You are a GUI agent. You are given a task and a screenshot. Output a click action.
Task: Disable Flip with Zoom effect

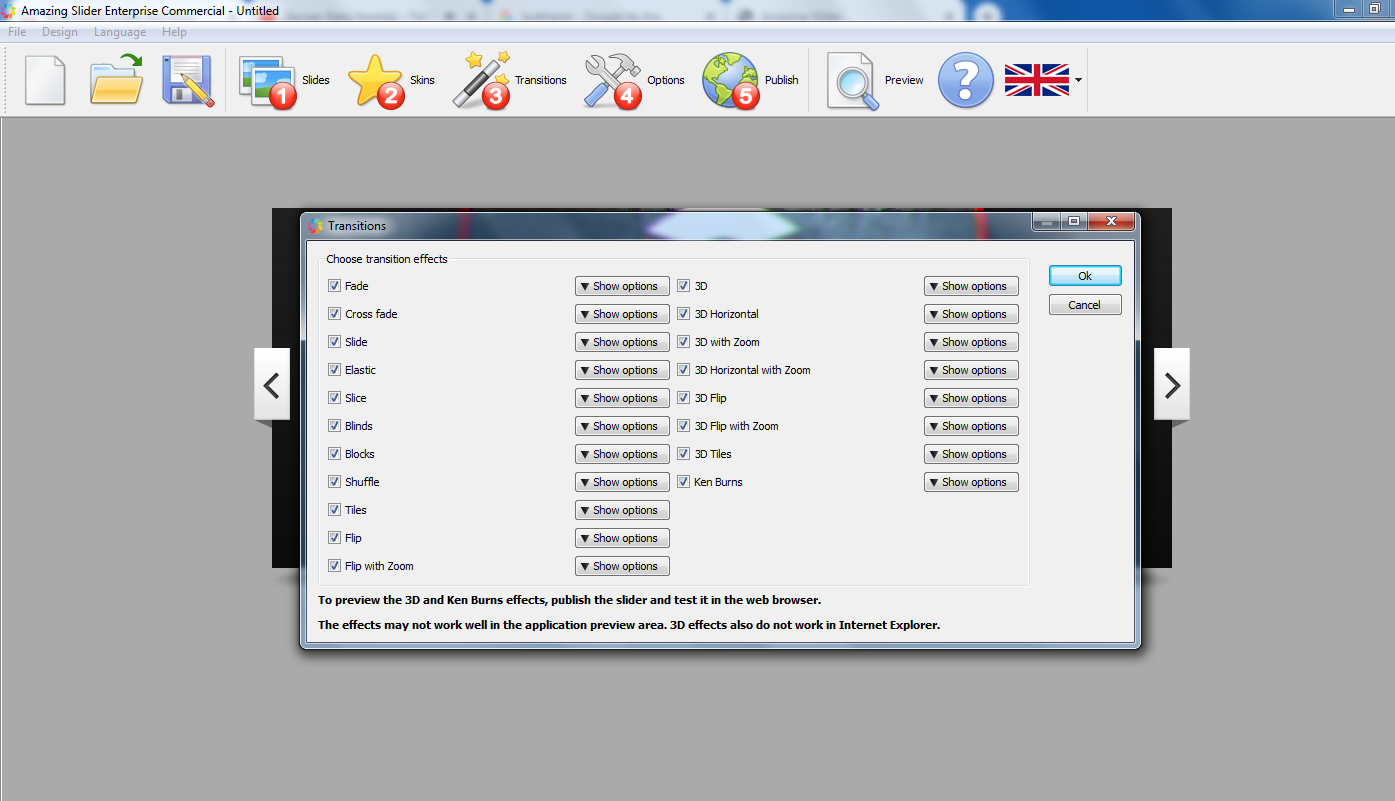click(335, 566)
